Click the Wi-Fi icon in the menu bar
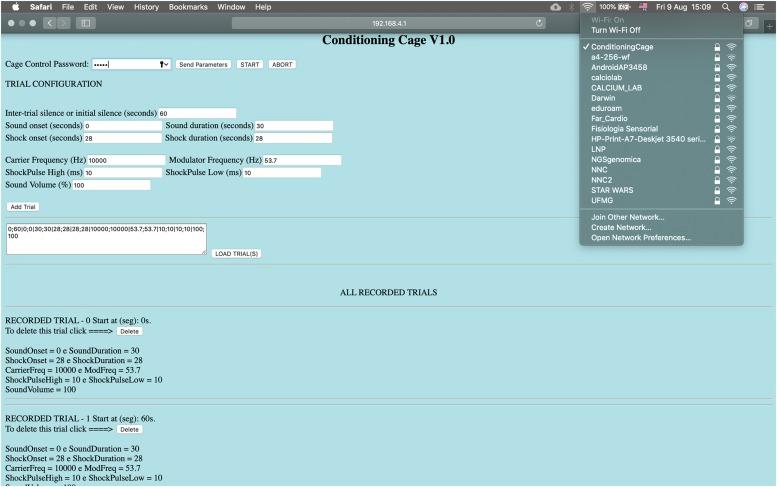Screen dimensions: 777x487 point(587,7)
